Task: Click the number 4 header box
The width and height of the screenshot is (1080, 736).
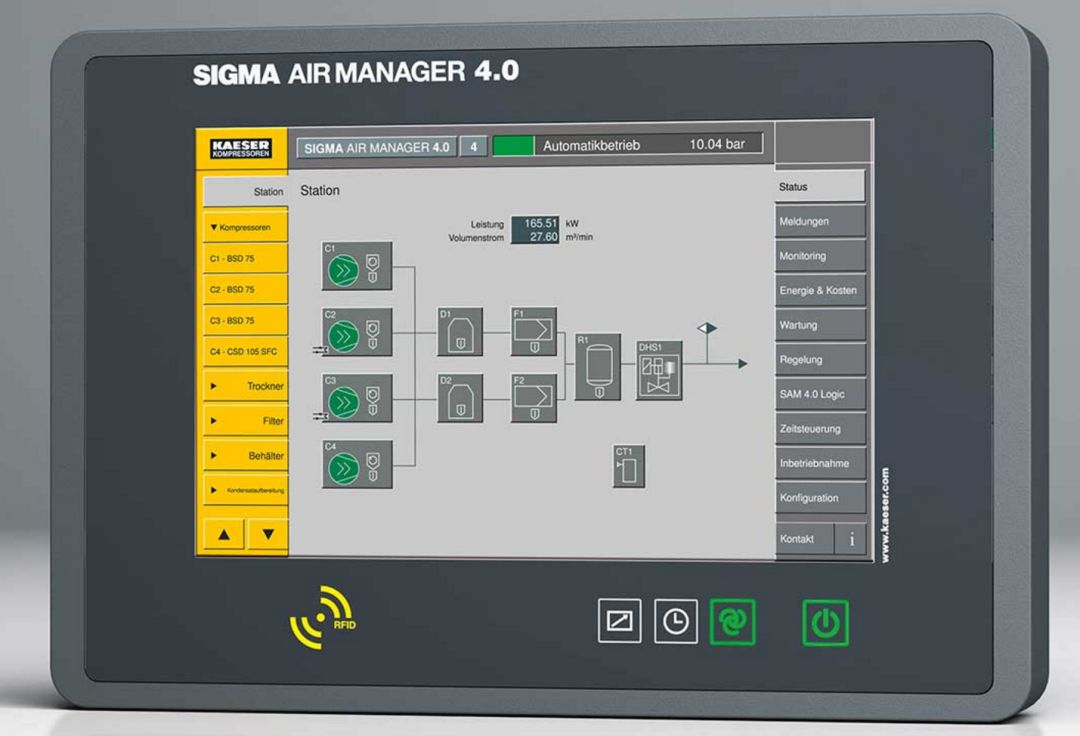Action: click(473, 147)
